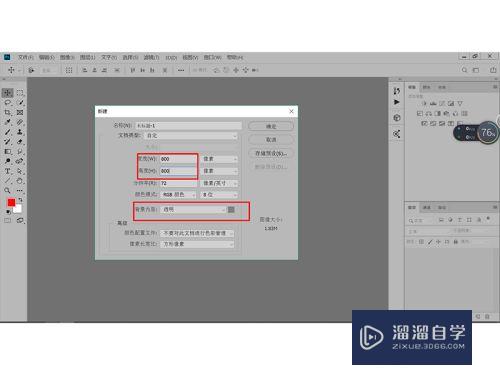
Task: Open the 文字(Y) menu
Action: pos(109,57)
